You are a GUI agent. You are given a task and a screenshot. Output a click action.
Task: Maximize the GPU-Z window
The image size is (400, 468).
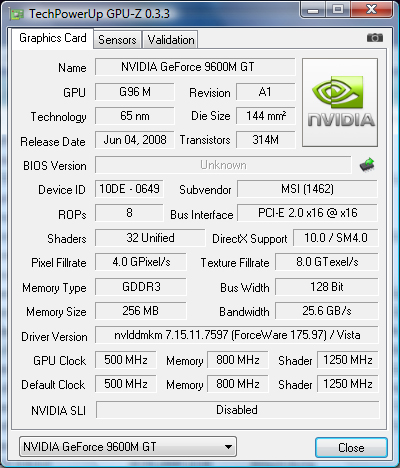click(337, 10)
